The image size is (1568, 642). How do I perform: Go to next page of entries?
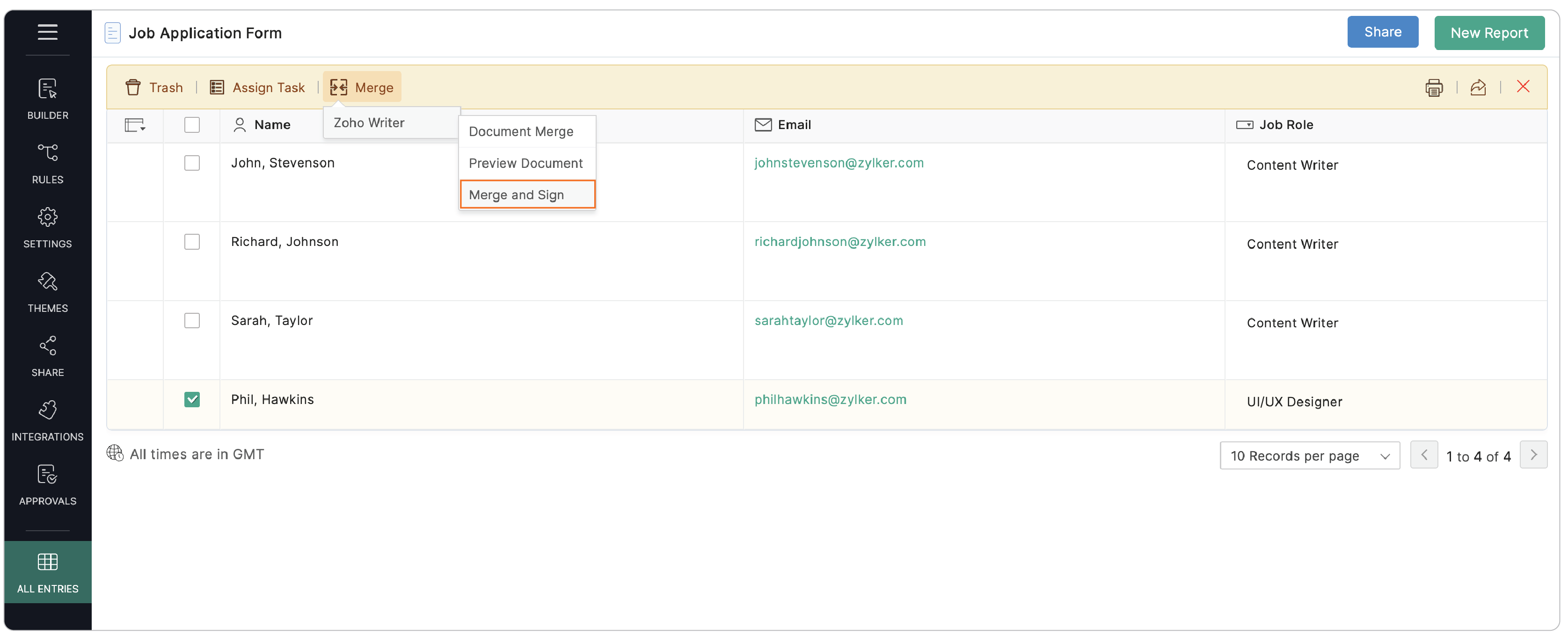[x=1534, y=455]
